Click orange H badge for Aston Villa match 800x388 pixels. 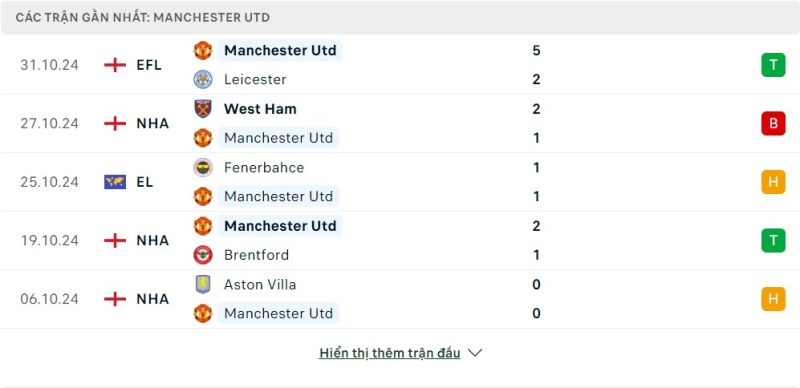(773, 299)
